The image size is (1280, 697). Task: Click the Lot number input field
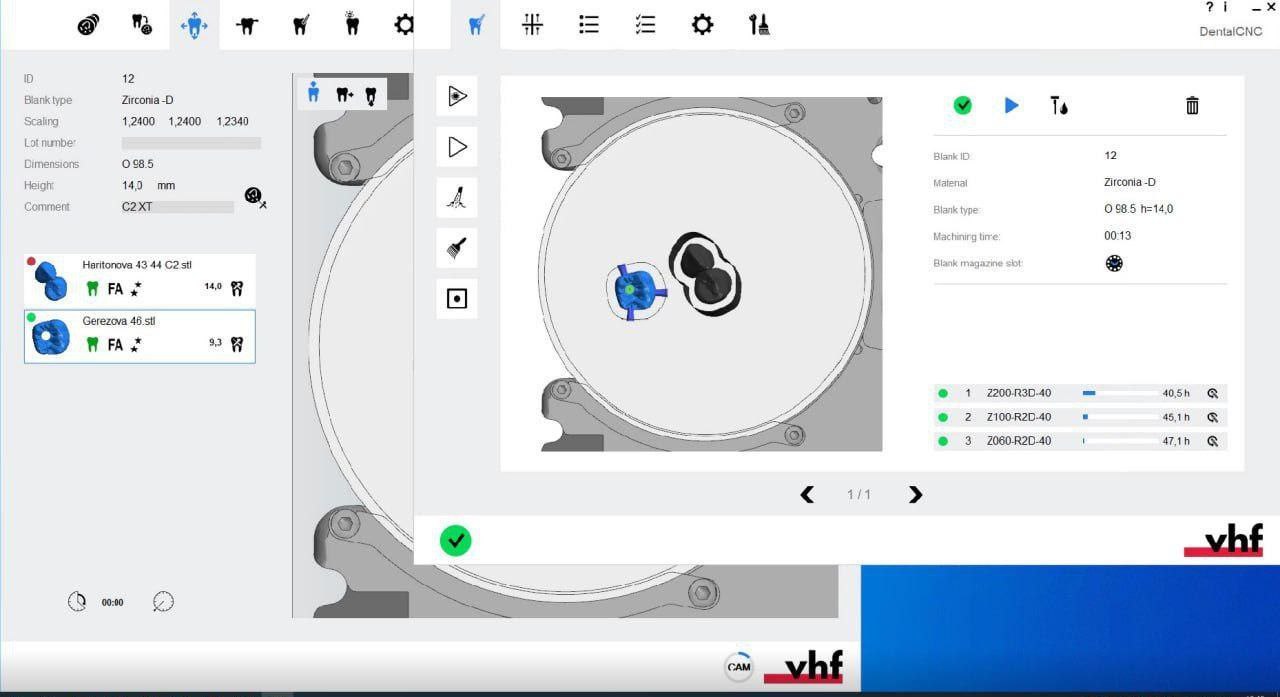(191, 143)
